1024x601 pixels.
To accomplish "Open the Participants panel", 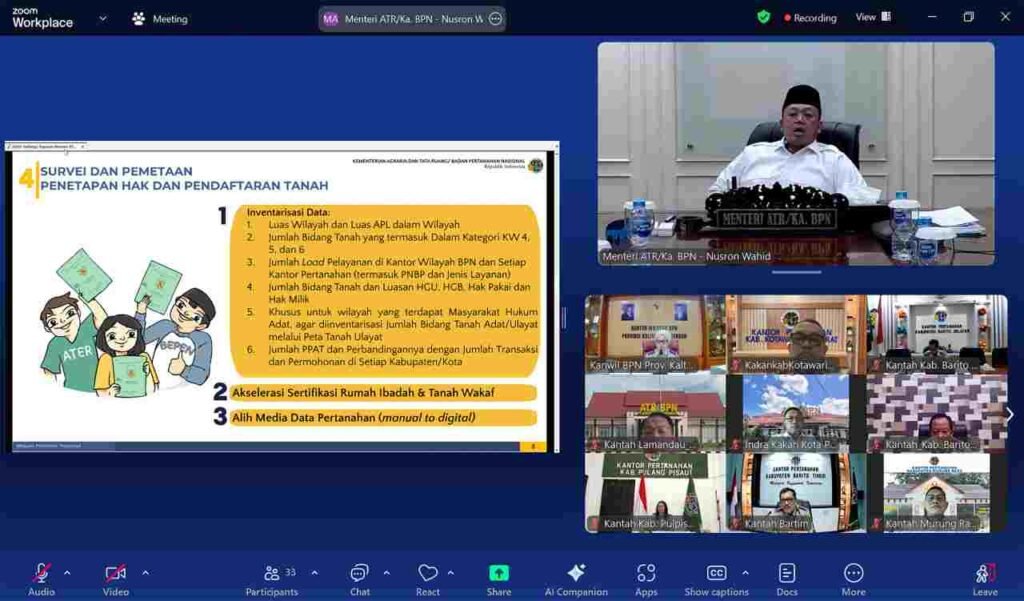I will coord(272,578).
